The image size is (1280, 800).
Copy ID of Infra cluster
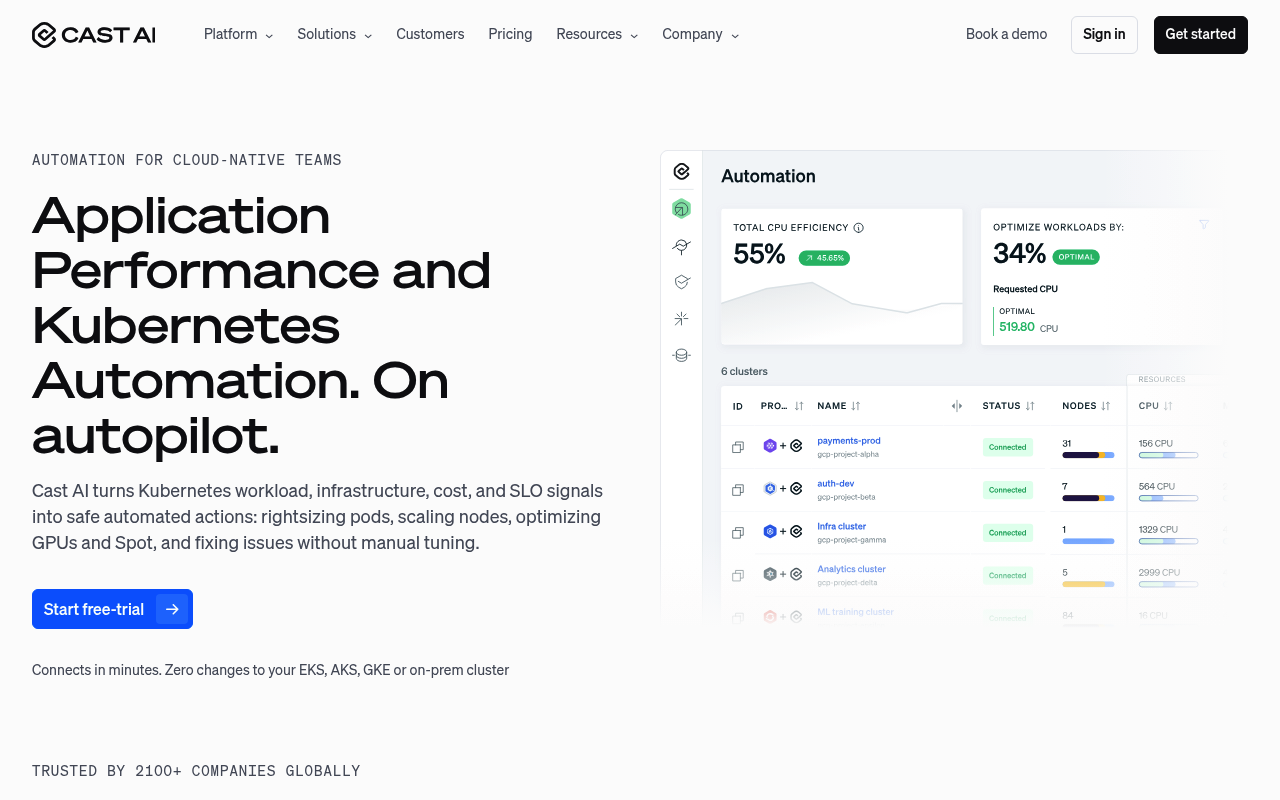(738, 533)
